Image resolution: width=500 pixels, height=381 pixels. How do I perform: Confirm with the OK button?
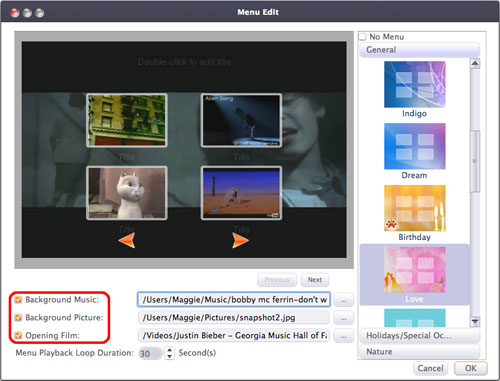click(471, 368)
